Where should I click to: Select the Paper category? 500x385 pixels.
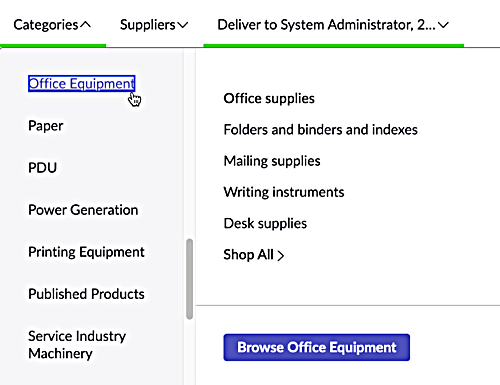46,126
